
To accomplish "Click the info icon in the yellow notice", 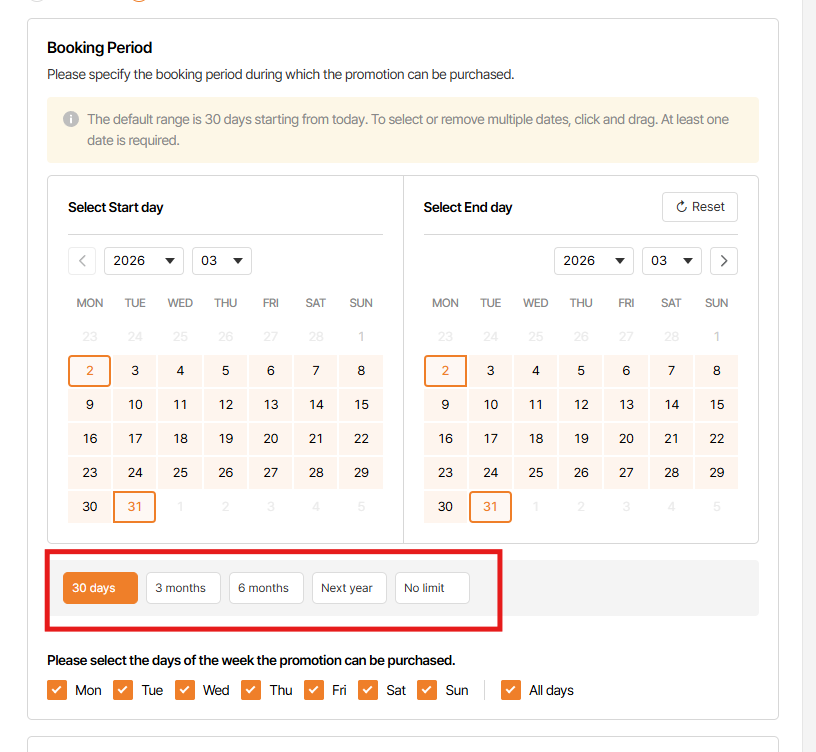I will coord(71,120).
